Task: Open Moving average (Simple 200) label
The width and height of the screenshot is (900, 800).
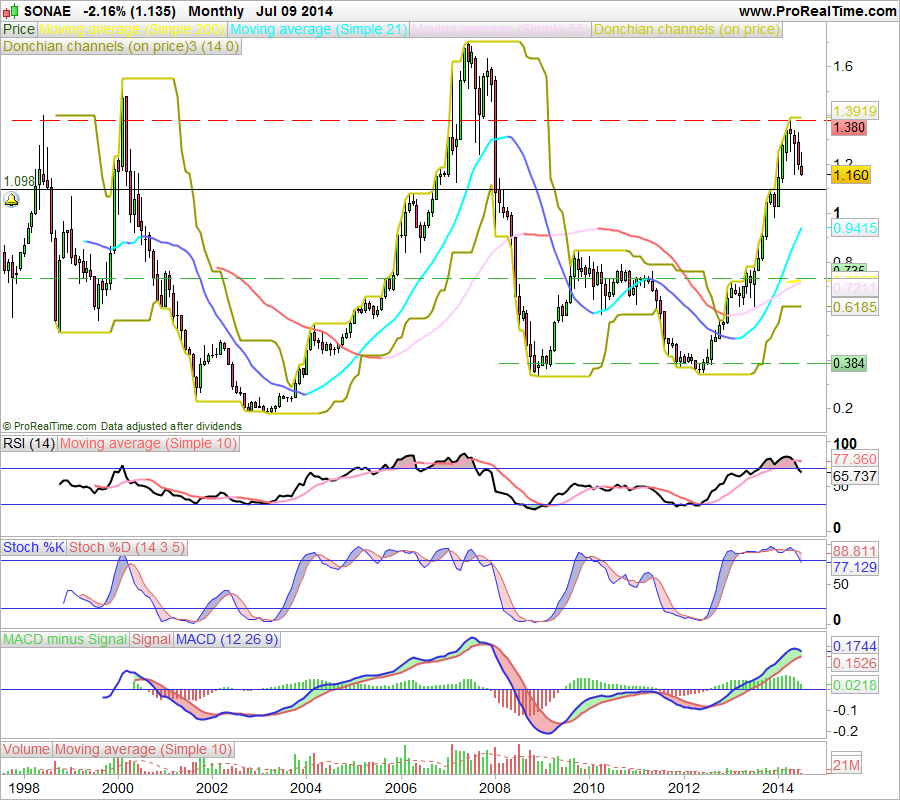Action: click(x=132, y=29)
